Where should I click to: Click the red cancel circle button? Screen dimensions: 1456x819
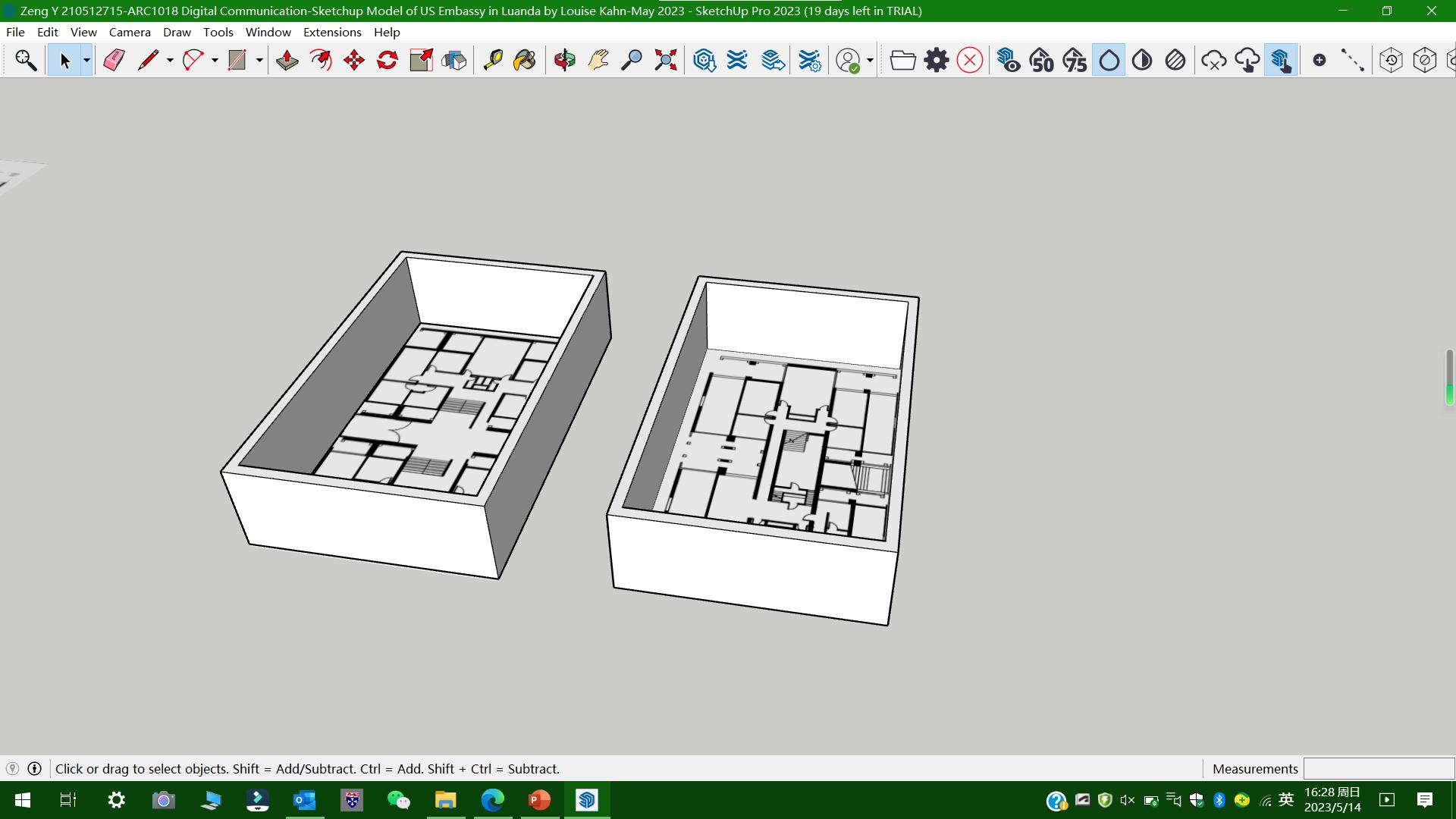coord(970,60)
